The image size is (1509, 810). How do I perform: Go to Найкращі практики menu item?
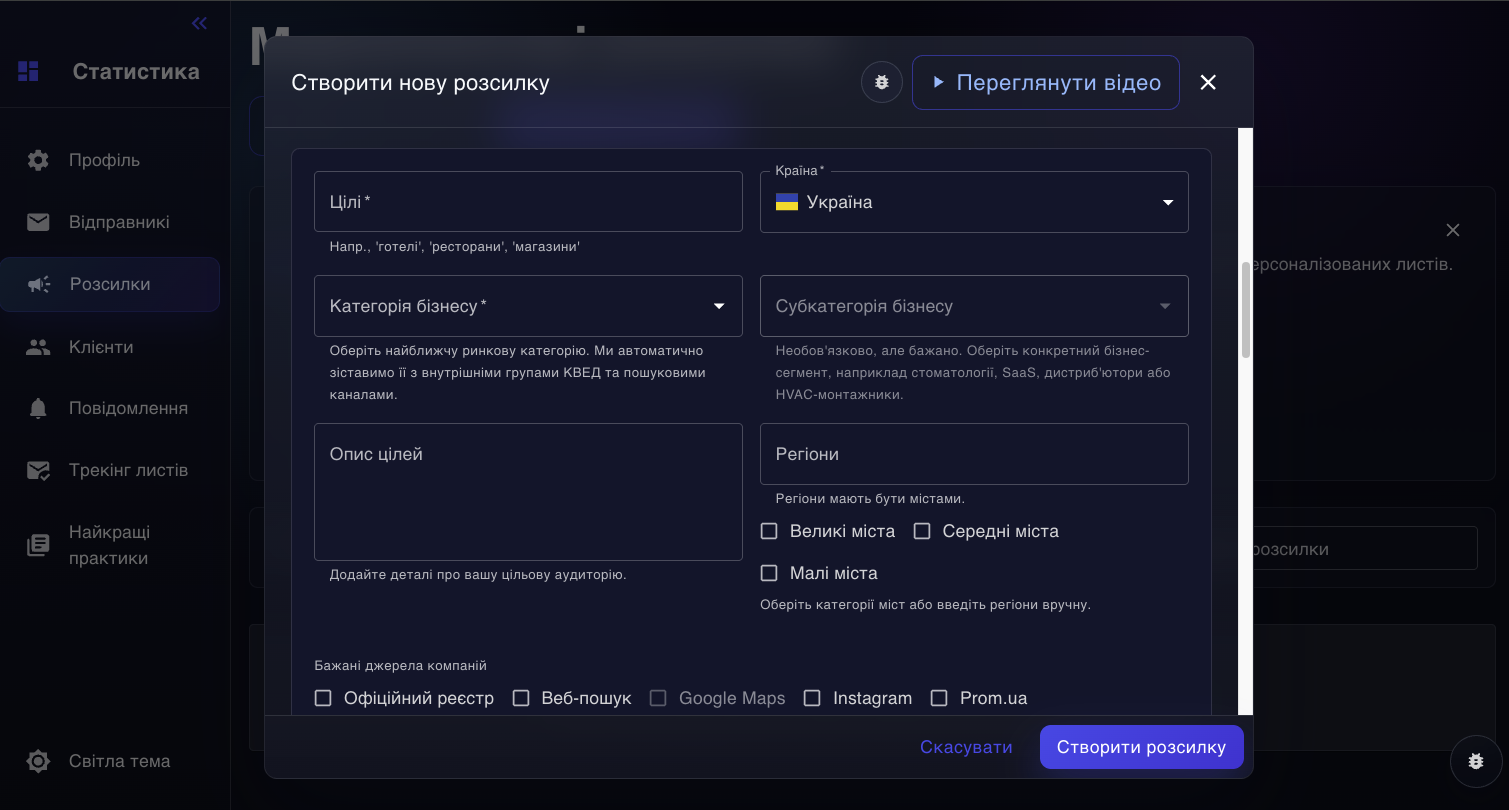pyautogui.click(x=109, y=545)
